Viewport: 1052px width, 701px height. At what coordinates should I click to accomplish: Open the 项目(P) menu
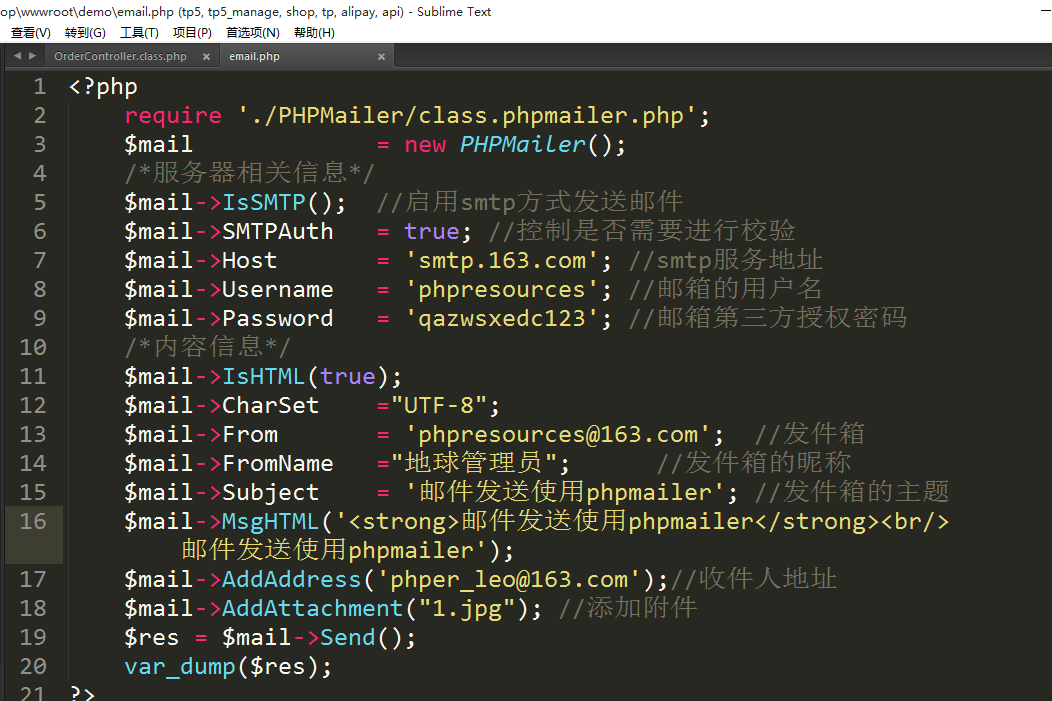tap(192, 33)
